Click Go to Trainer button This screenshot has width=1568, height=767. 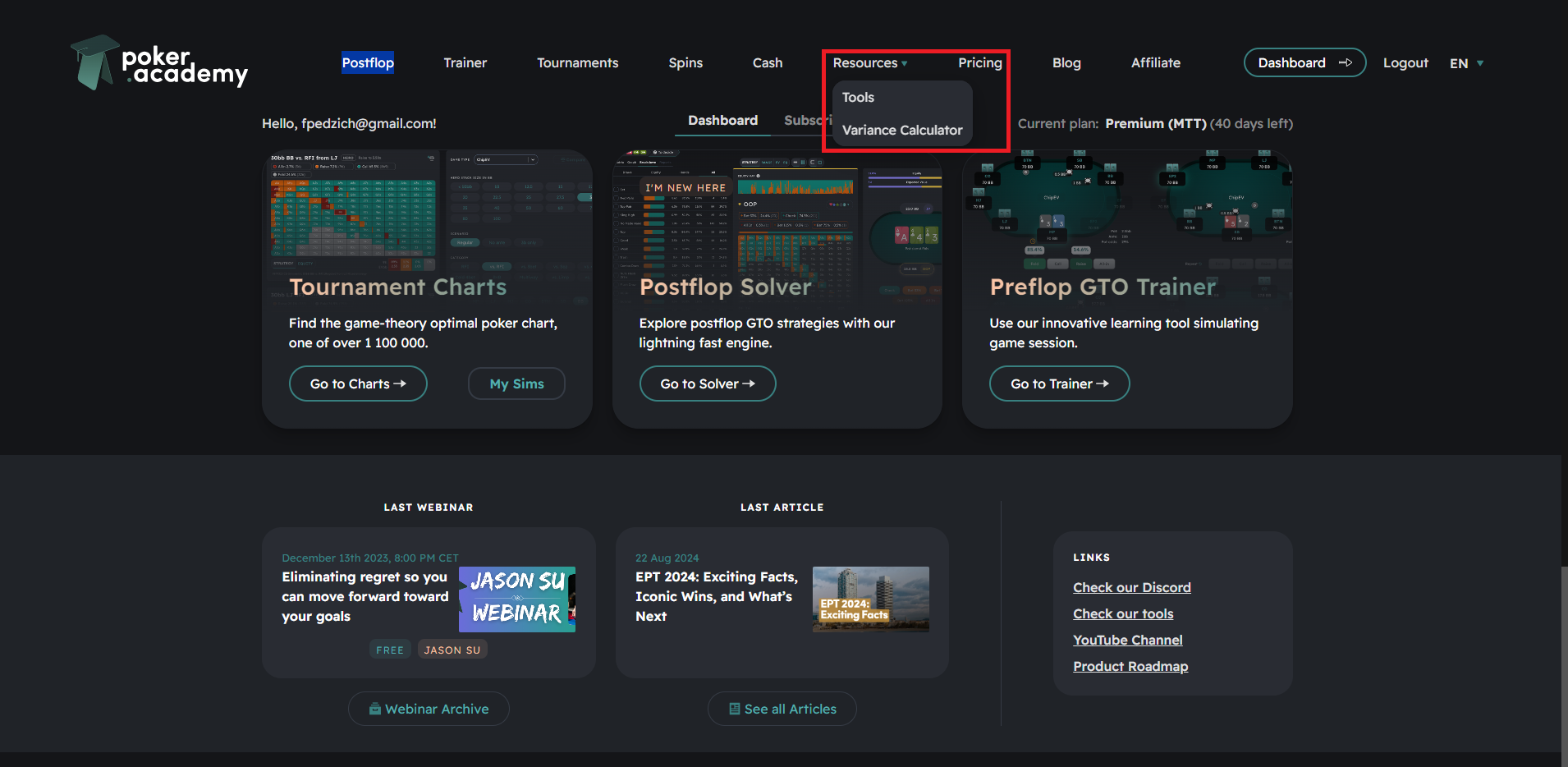[x=1059, y=383]
